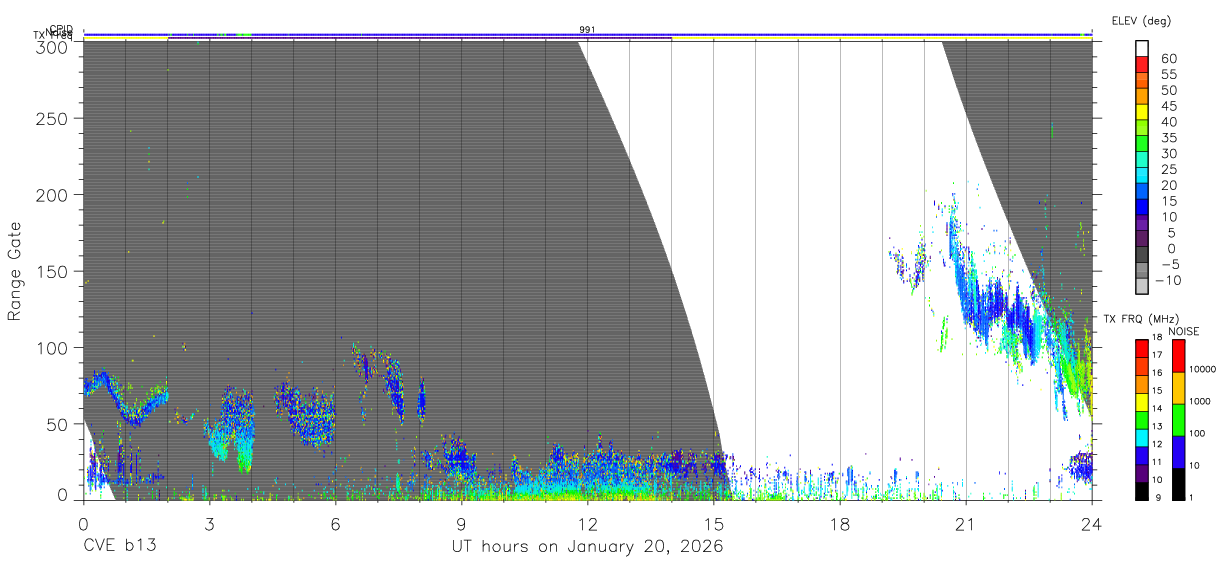Click the '9' label on the TX FRQ scale
1228x567 pixels.
(1157, 496)
